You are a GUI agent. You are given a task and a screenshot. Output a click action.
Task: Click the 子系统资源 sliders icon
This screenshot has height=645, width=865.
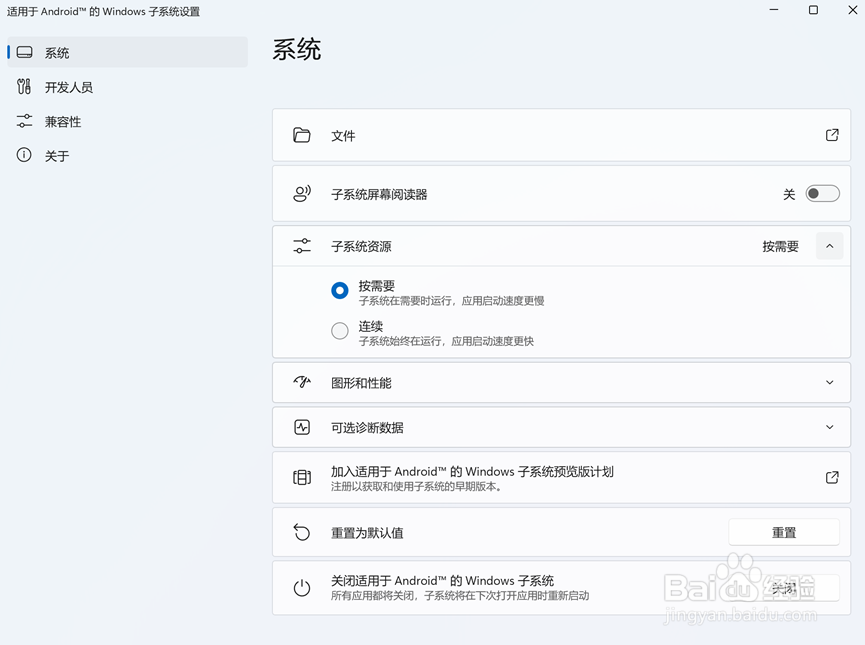[x=302, y=246]
